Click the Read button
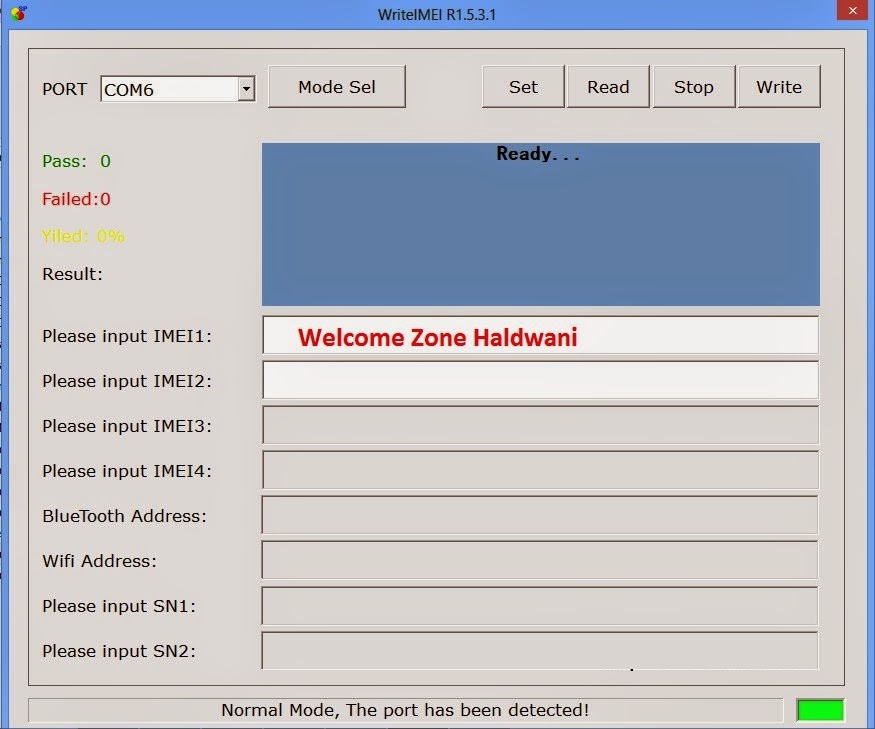Image resolution: width=875 pixels, height=729 pixels. pyautogui.click(x=608, y=87)
